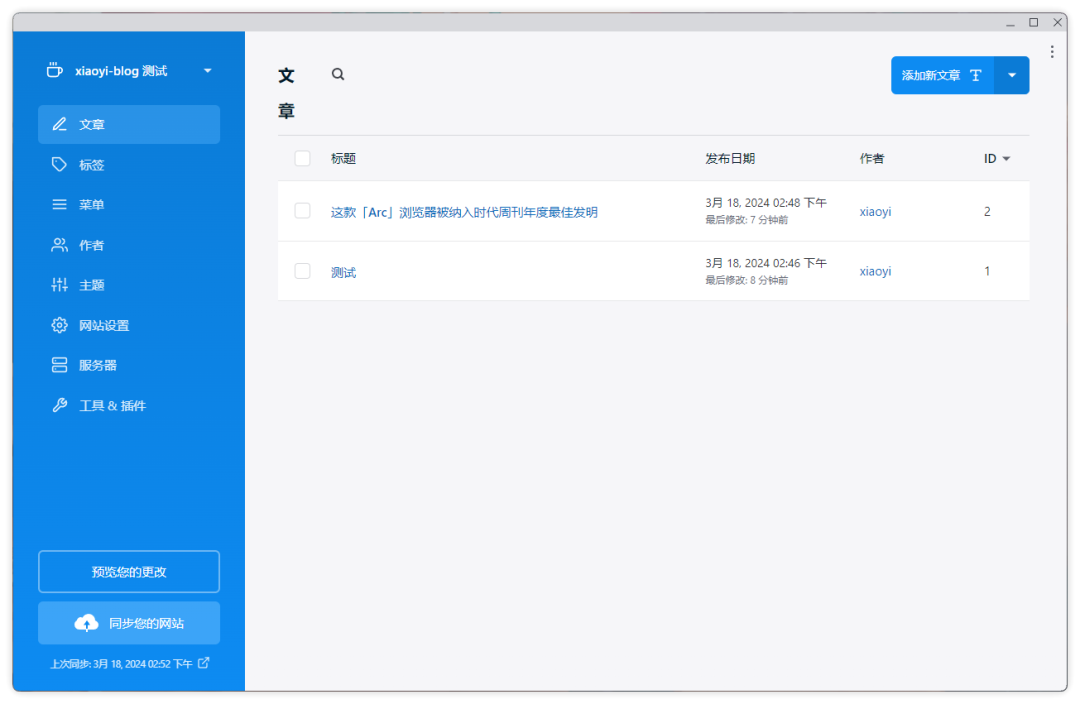Open the three-dot menu at top right

(1052, 51)
